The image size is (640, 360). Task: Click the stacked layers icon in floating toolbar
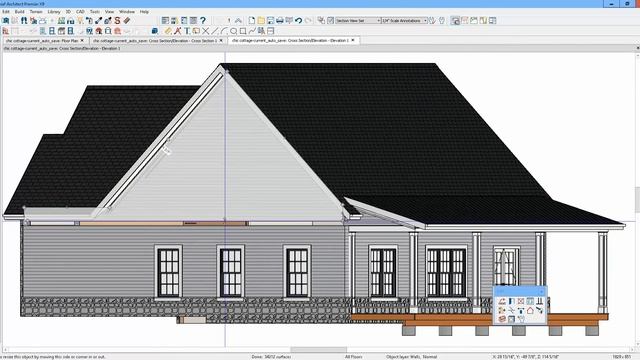click(x=502, y=319)
